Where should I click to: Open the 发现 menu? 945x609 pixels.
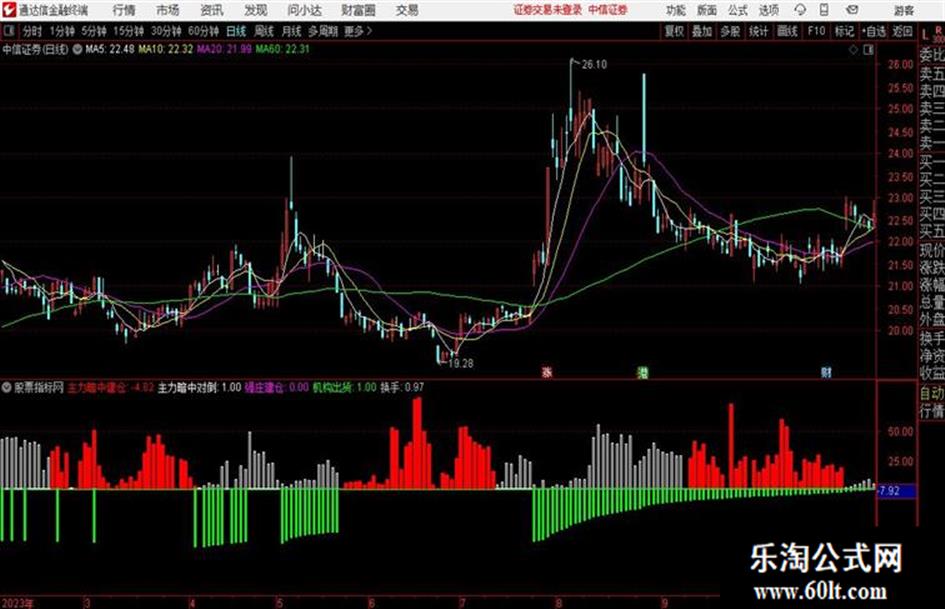pos(256,10)
